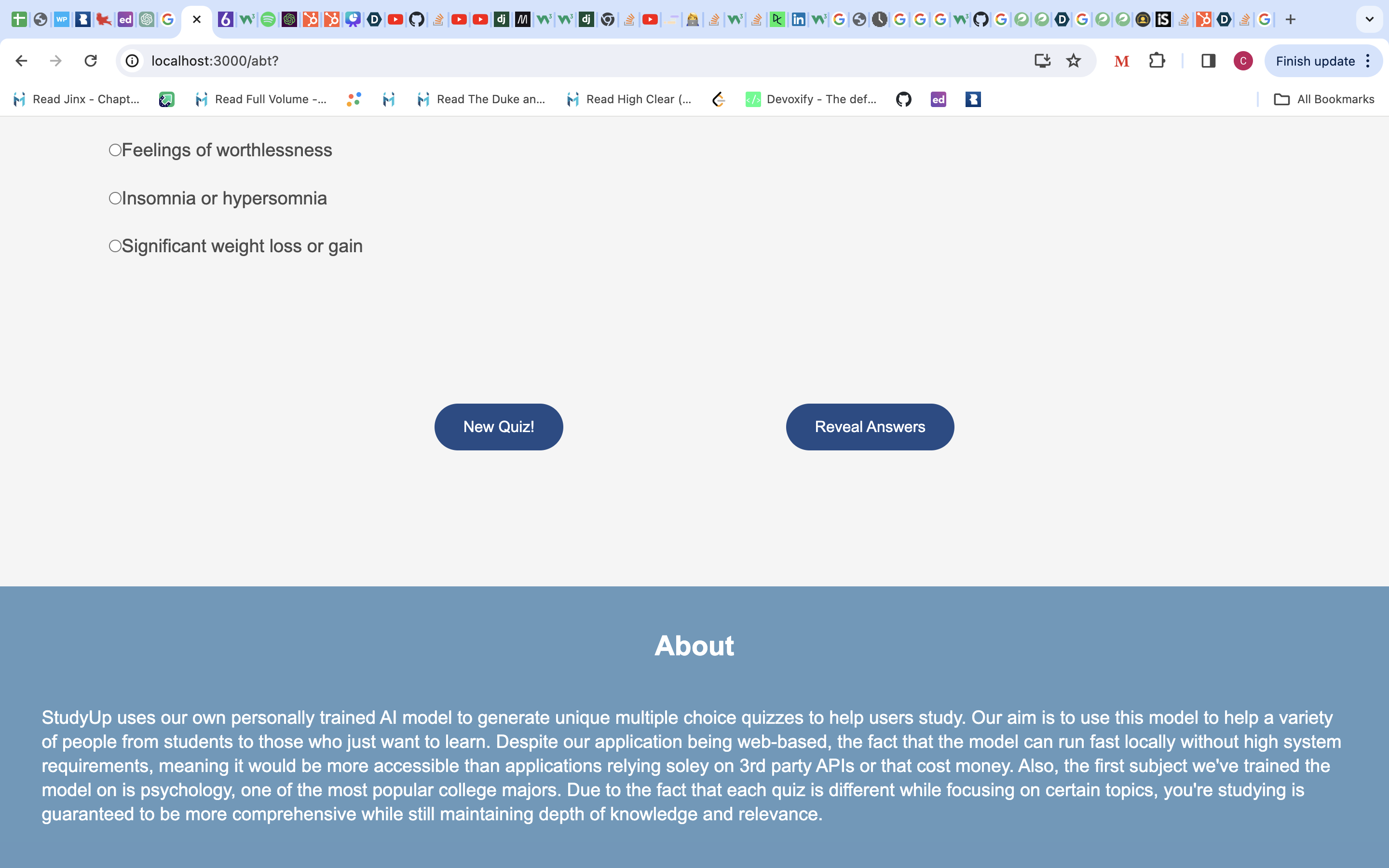Open the All Bookmarks folder
This screenshot has width=1389, height=868.
point(1323,99)
